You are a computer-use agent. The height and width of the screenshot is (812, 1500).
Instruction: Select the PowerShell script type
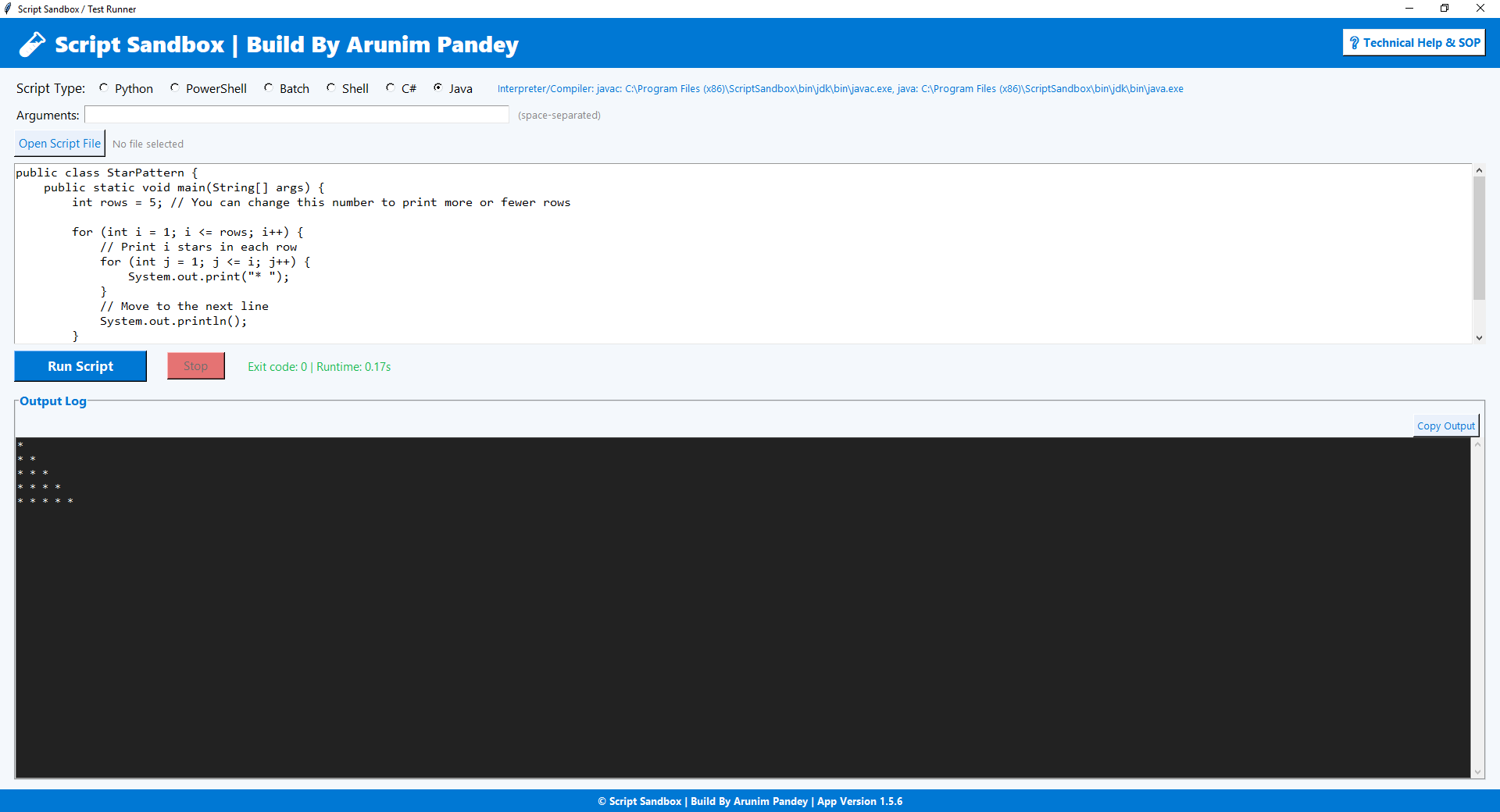tap(175, 88)
